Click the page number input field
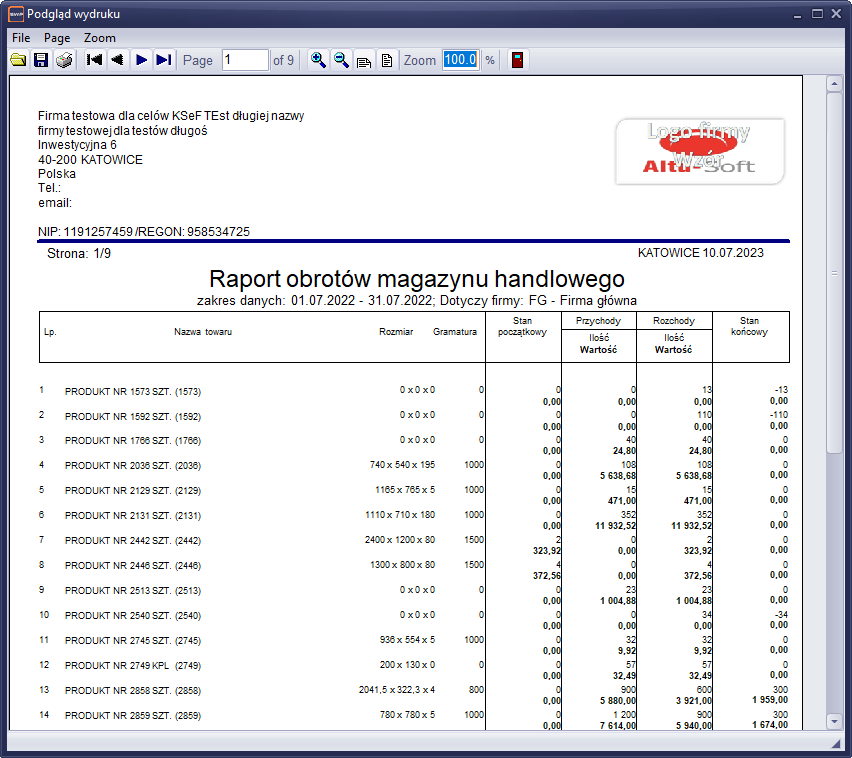The height and width of the screenshot is (758, 852). [x=245, y=60]
